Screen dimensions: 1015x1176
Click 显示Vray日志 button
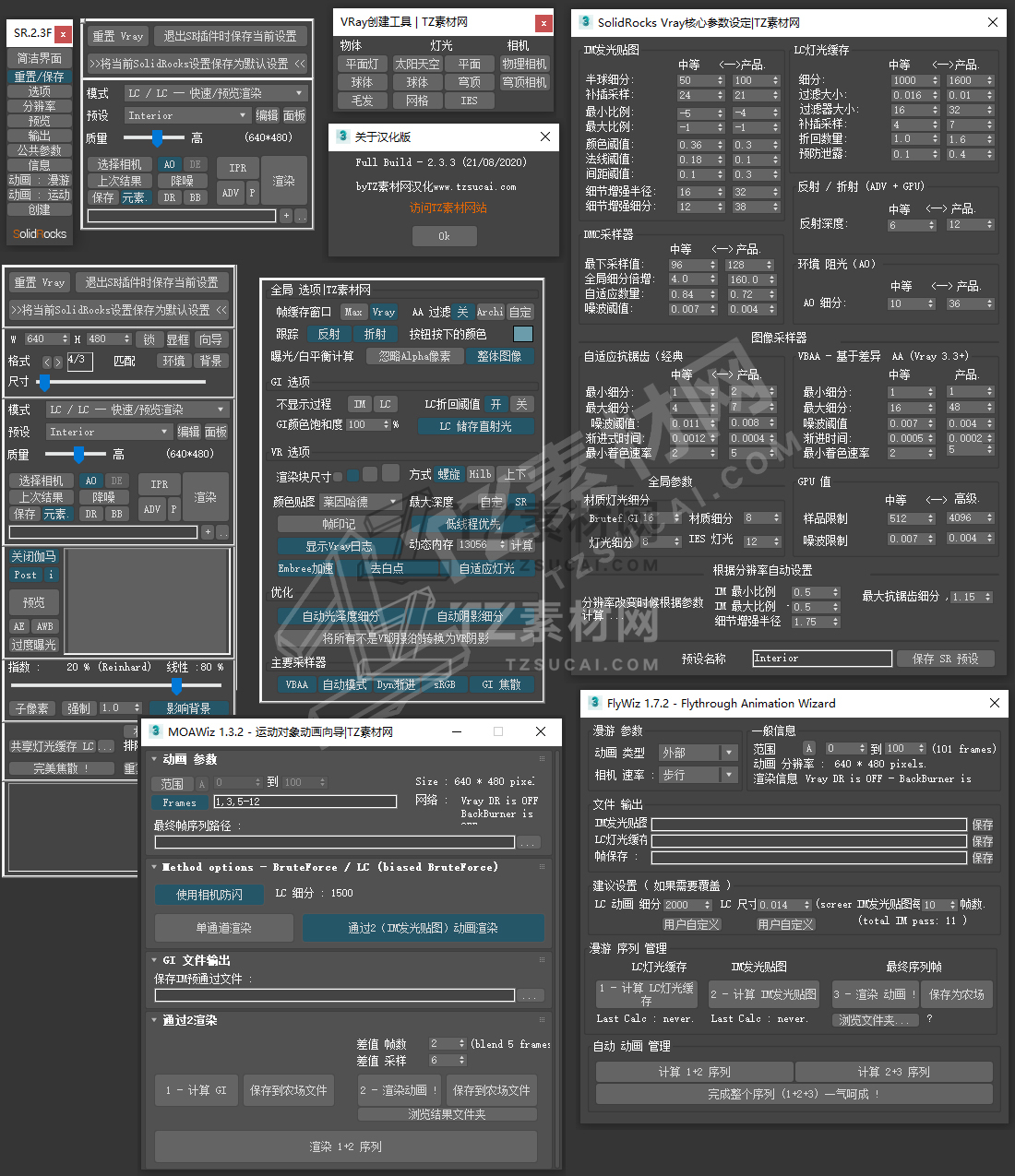(339, 546)
